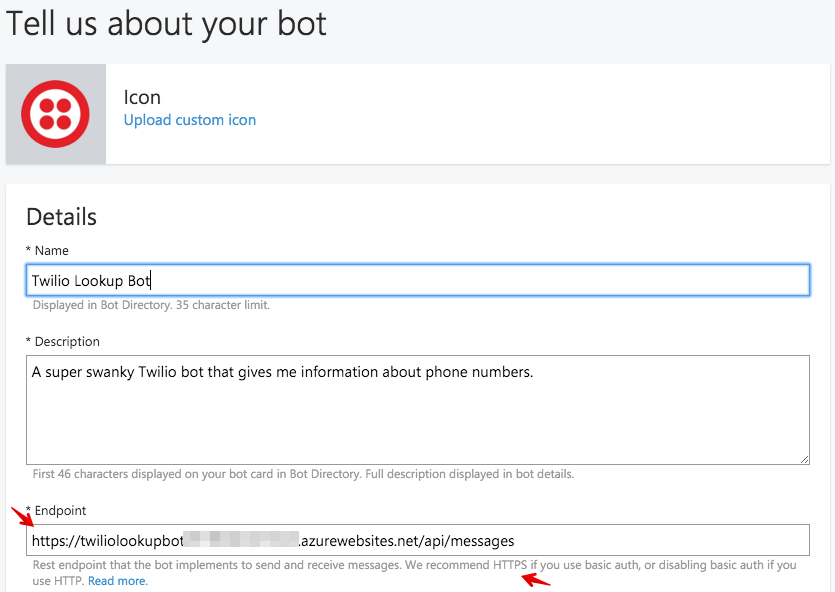Focus the Name field with Twilio Lookup Bot

coord(418,280)
